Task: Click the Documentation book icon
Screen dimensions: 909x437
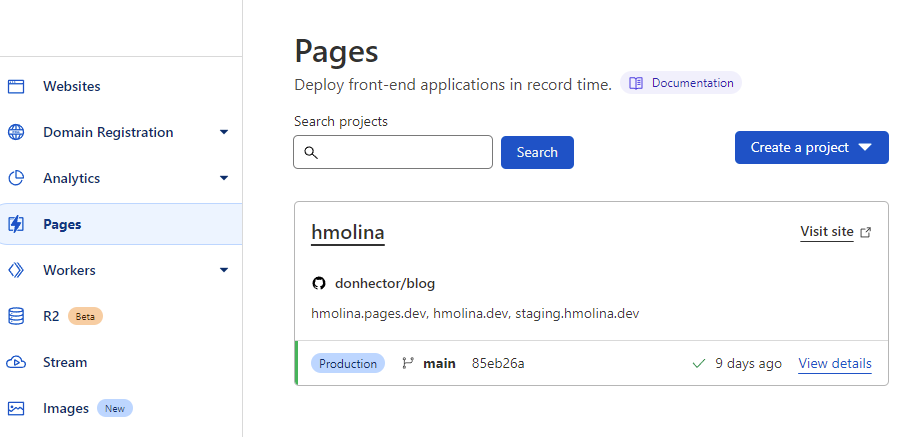Action: (636, 83)
